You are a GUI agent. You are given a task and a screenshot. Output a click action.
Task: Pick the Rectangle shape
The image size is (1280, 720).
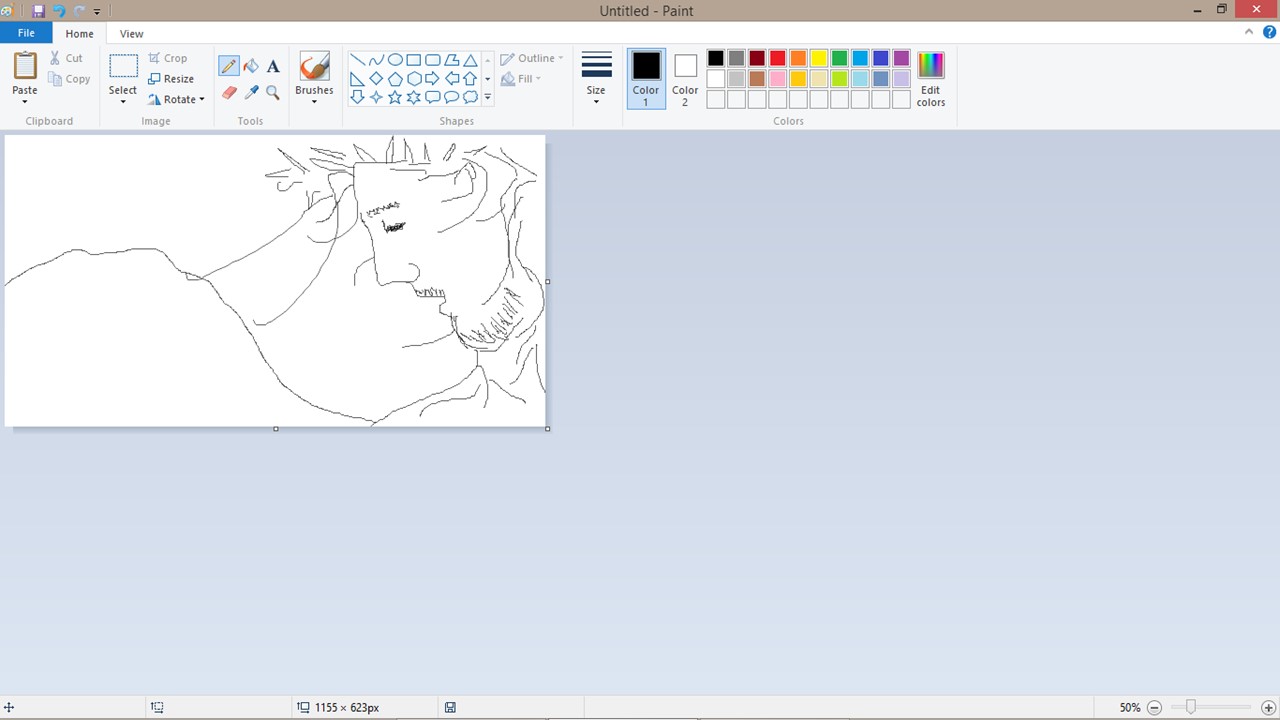click(414, 60)
